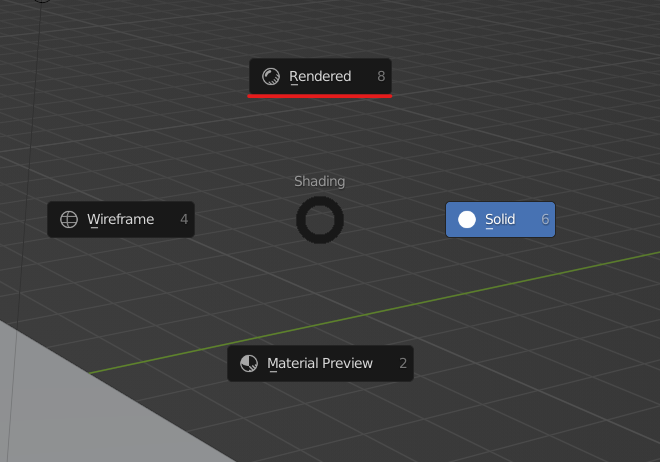Image resolution: width=660 pixels, height=462 pixels.
Task: Click the shortcut number 8 beside Rendered
Action: tap(381, 76)
